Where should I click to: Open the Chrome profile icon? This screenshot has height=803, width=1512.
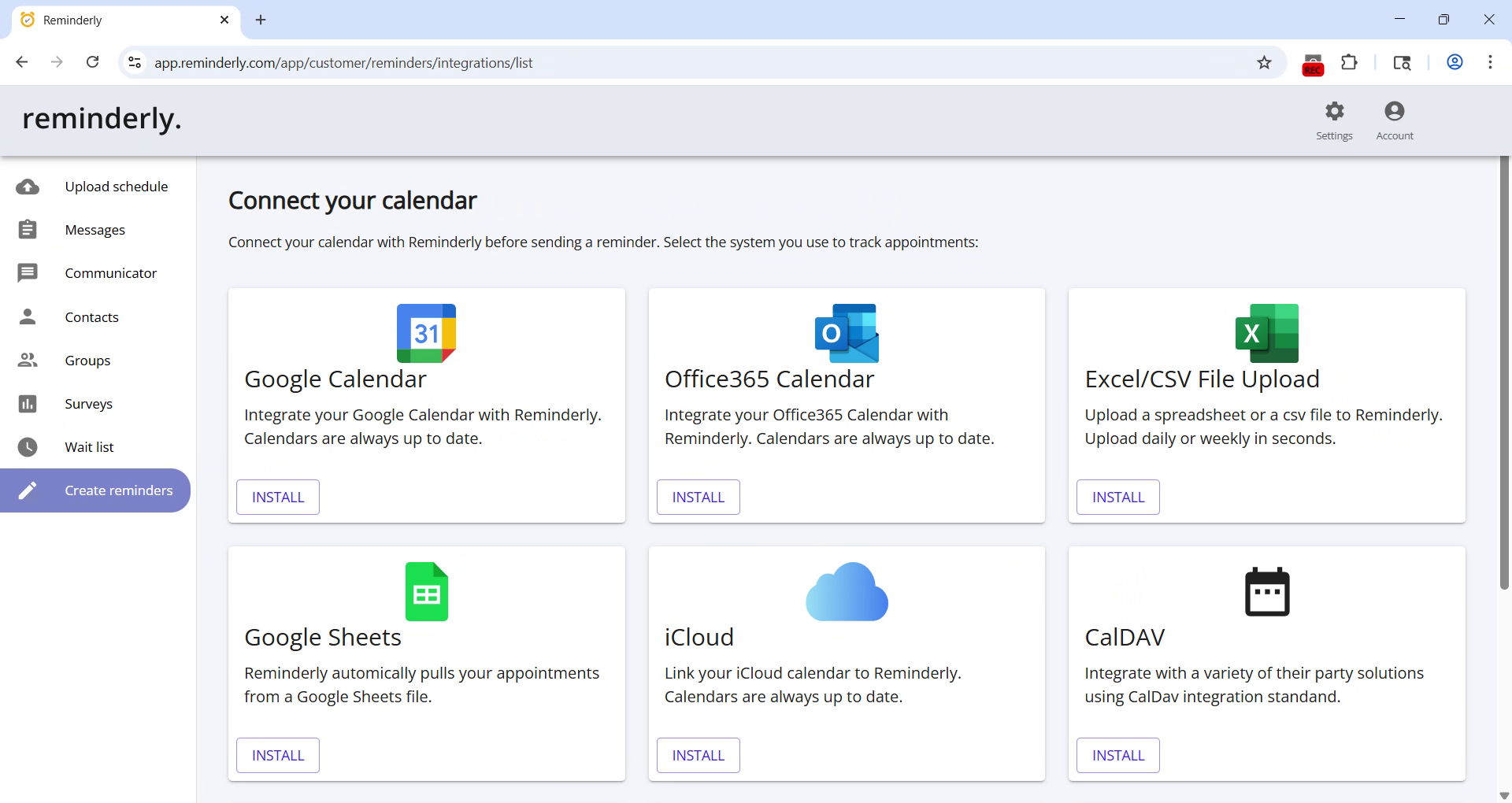pos(1455,62)
